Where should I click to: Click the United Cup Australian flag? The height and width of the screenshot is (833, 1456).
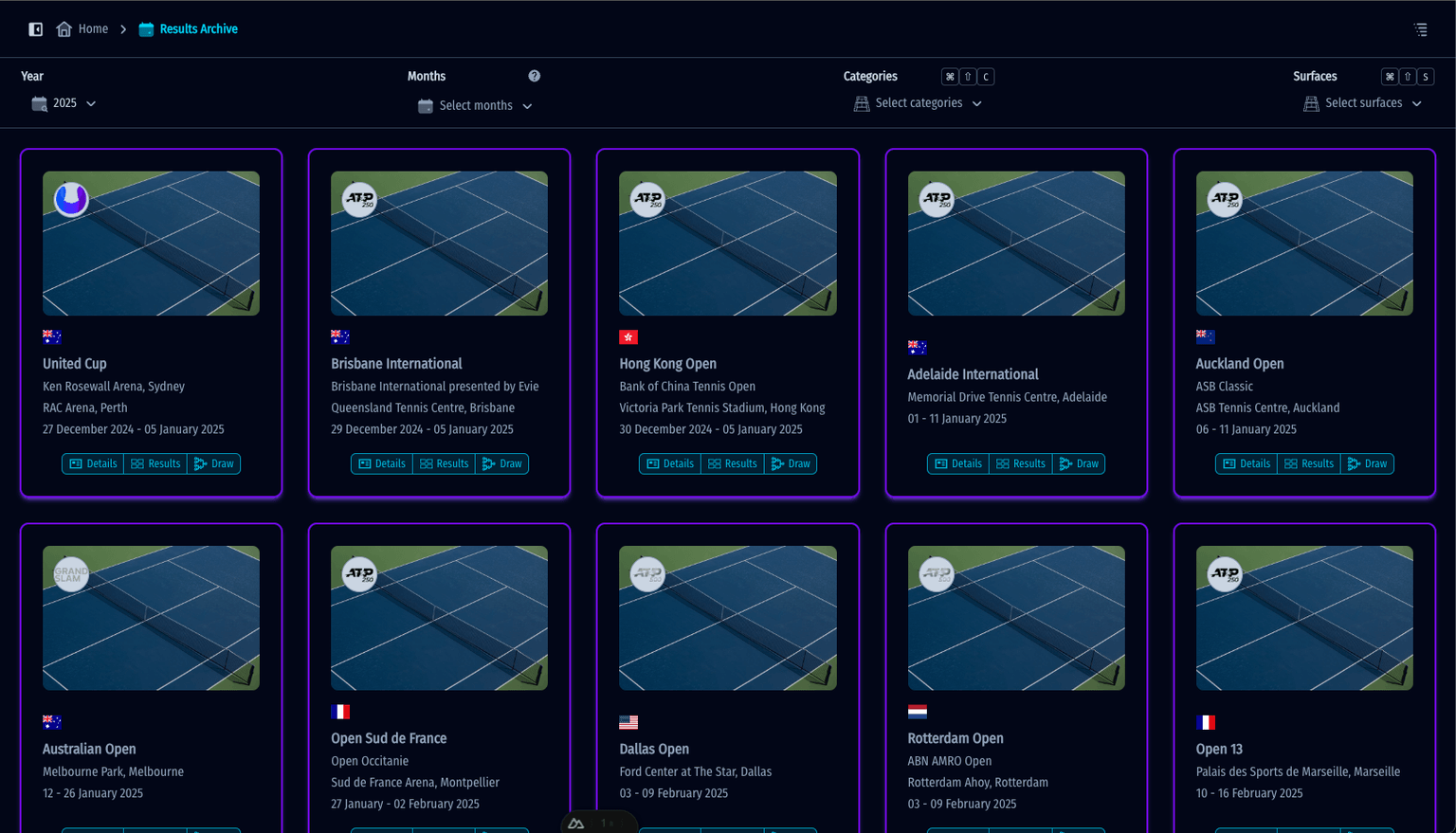click(52, 337)
